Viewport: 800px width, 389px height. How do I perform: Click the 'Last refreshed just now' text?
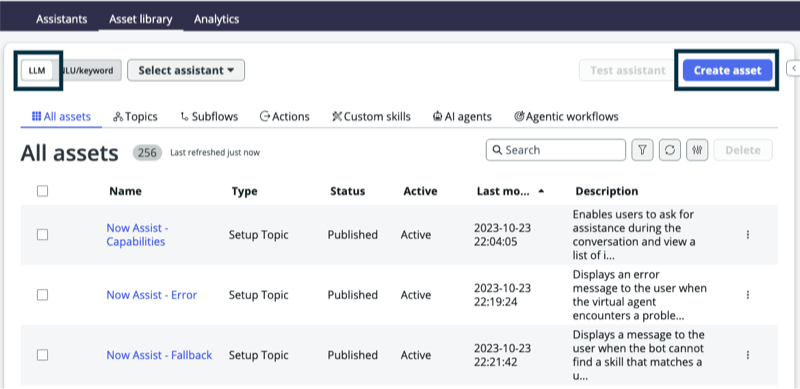click(x=215, y=153)
